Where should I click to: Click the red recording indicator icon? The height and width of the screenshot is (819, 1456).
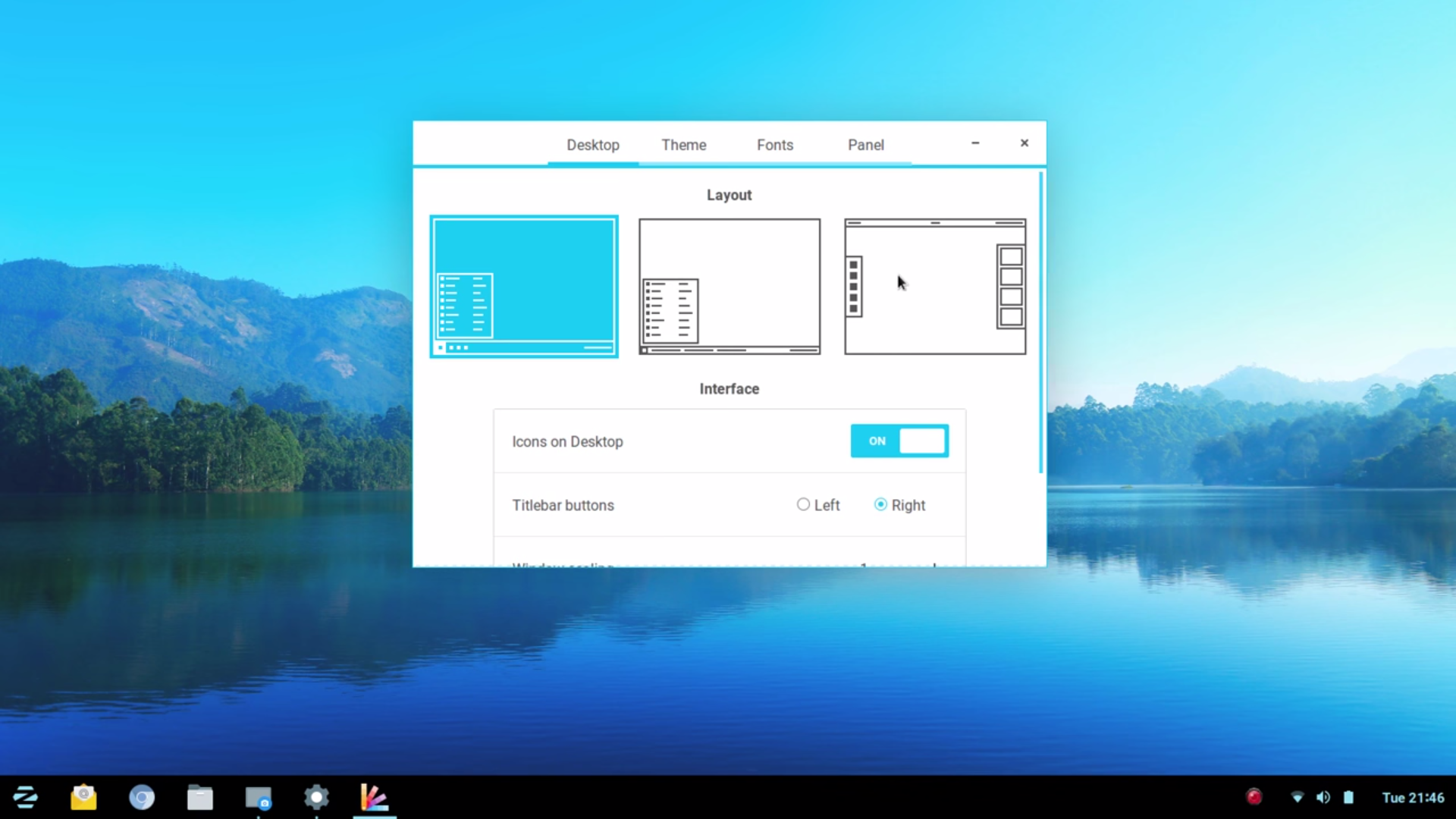coord(1254,797)
